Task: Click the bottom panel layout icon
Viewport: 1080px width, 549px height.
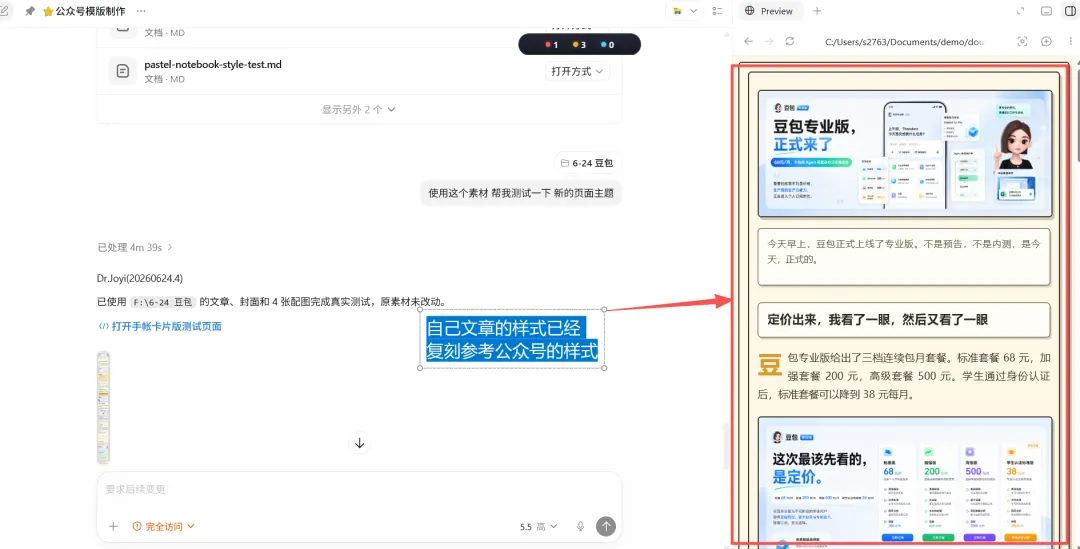Action: point(1046,11)
